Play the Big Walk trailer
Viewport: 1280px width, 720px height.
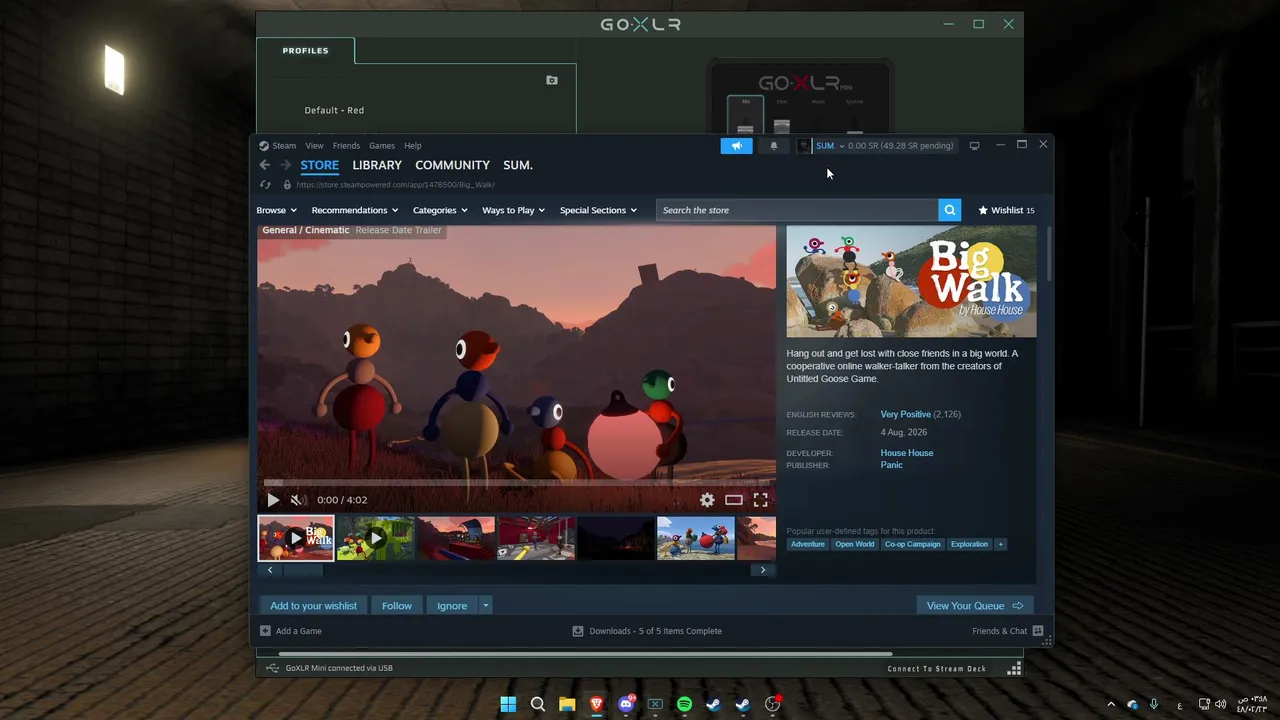(273, 500)
